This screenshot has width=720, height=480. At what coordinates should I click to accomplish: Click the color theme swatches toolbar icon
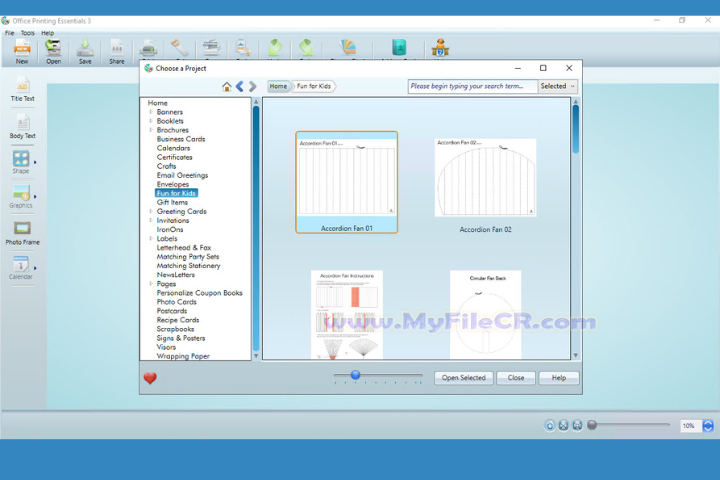point(348,47)
